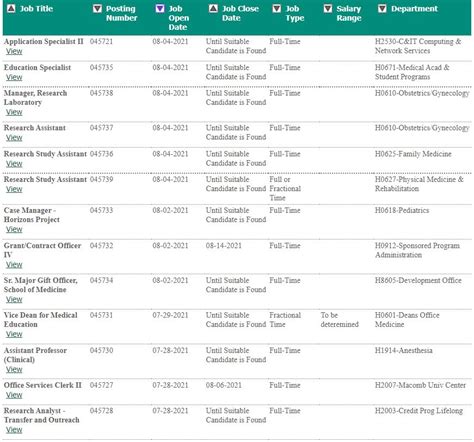The width and height of the screenshot is (474, 442).
Task: Click department H0671-Medical Acad & Student Programs
Action: coord(412,72)
